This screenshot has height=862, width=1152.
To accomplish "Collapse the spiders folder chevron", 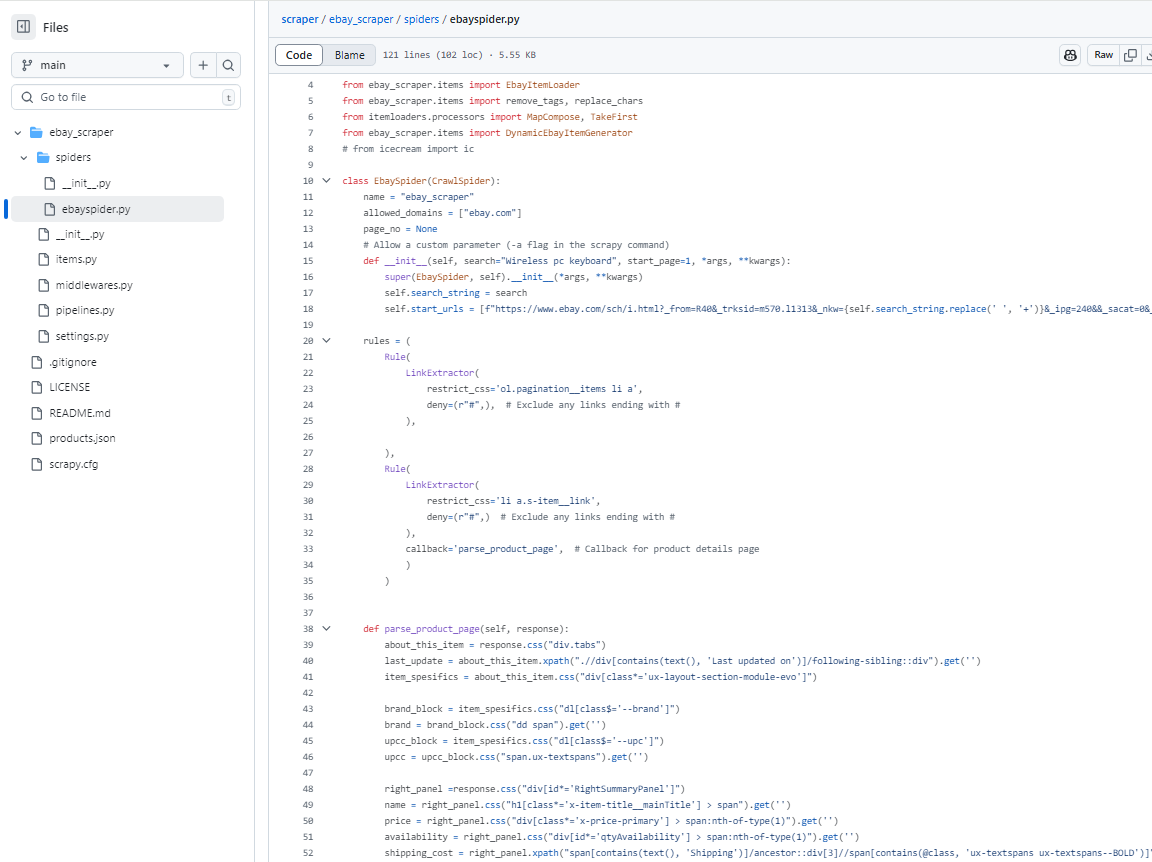I will pyautogui.click(x=24, y=158).
